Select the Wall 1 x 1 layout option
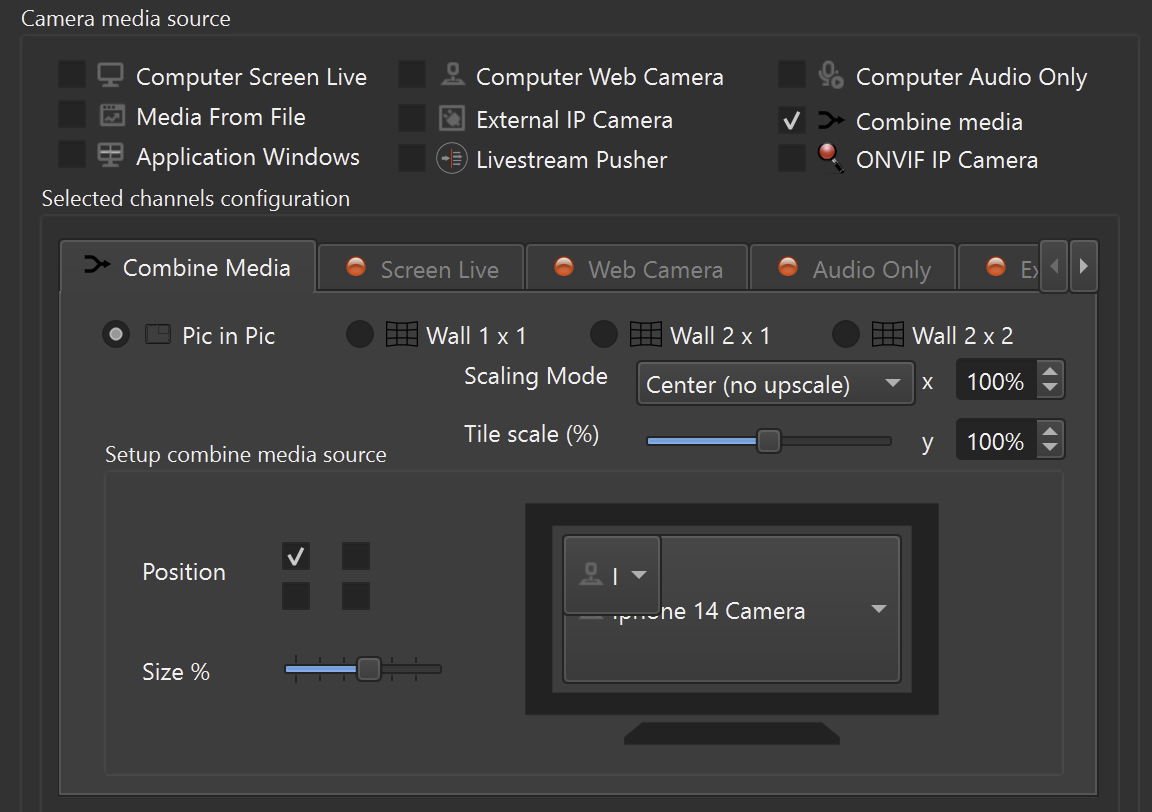The height and width of the screenshot is (812, 1152). pyautogui.click(x=360, y=335)
